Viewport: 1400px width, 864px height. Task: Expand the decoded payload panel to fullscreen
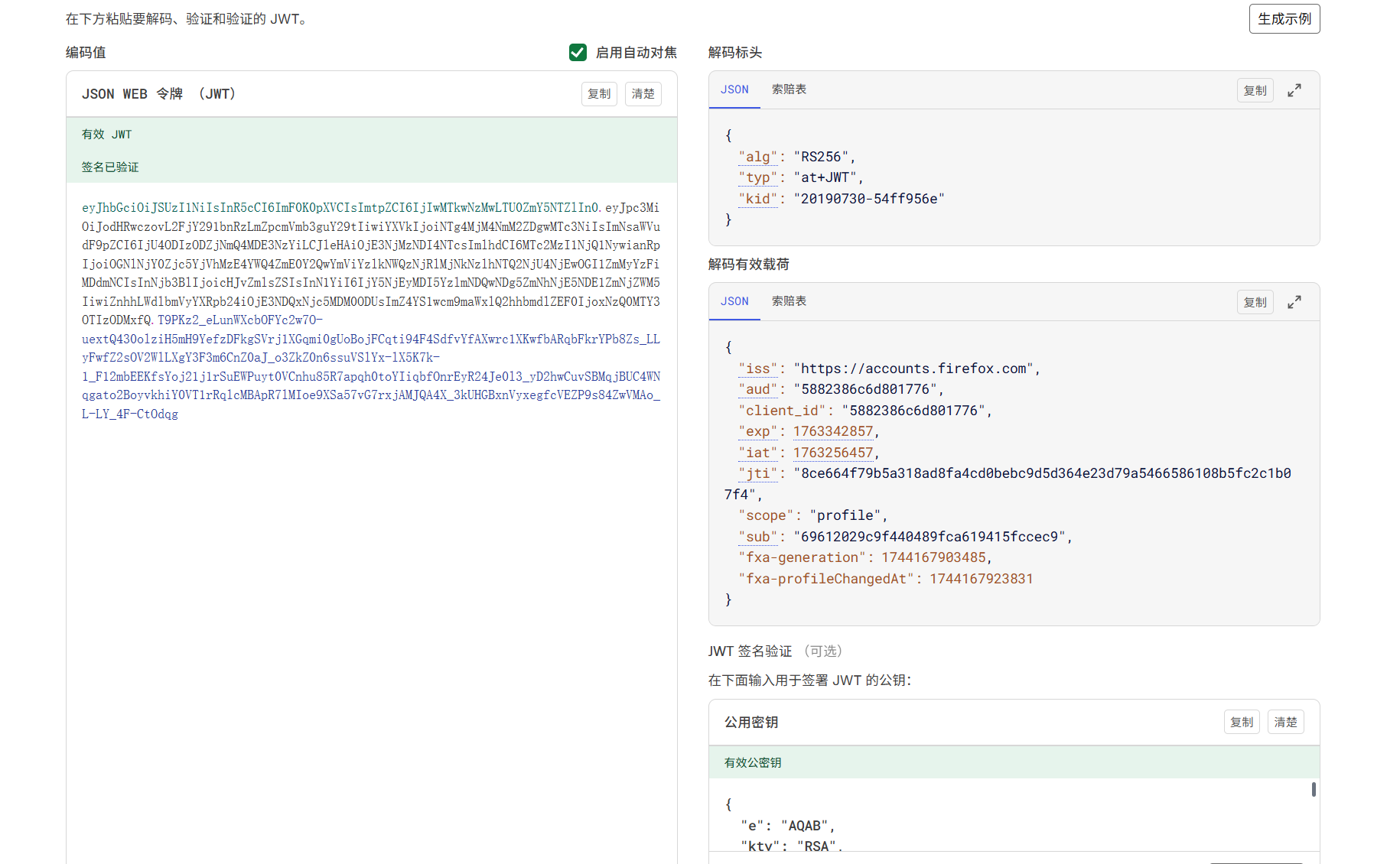click(1294, 303)
